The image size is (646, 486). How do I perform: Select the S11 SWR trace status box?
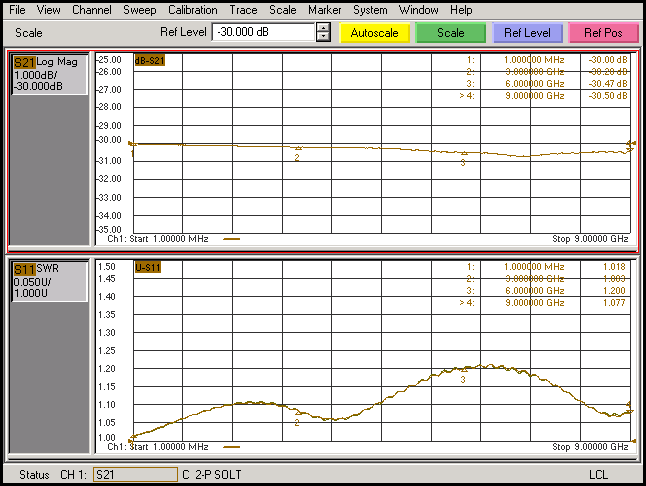(49, 281)
